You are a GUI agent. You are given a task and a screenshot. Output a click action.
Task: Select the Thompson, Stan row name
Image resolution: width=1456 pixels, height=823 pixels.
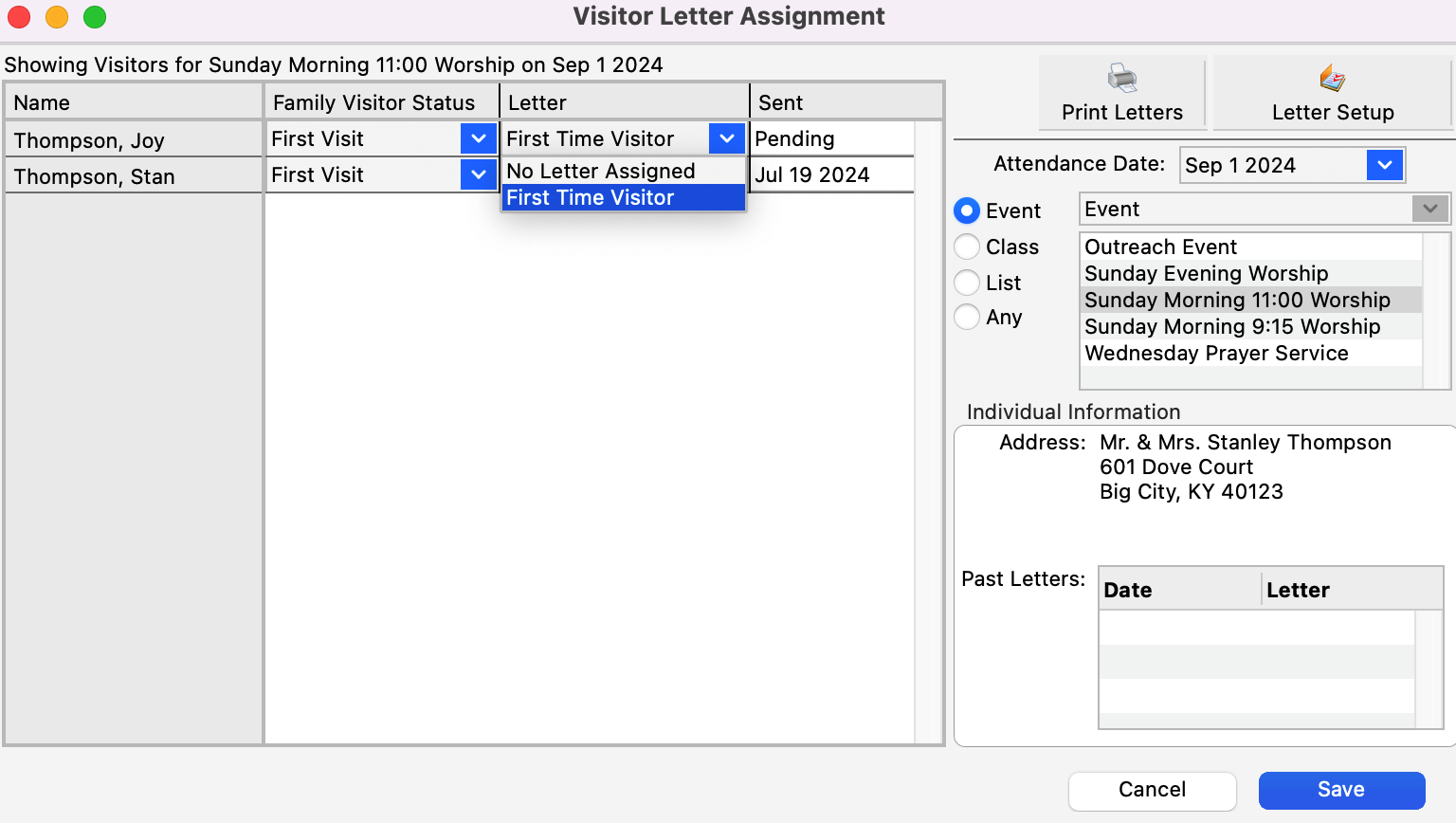pos(95,176)
